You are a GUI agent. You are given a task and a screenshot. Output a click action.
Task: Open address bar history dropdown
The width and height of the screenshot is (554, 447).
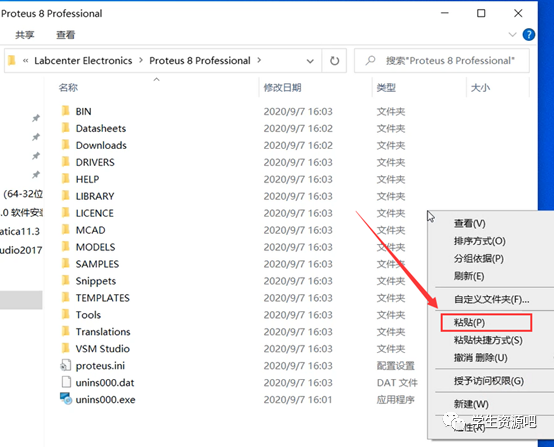(310, 61)
